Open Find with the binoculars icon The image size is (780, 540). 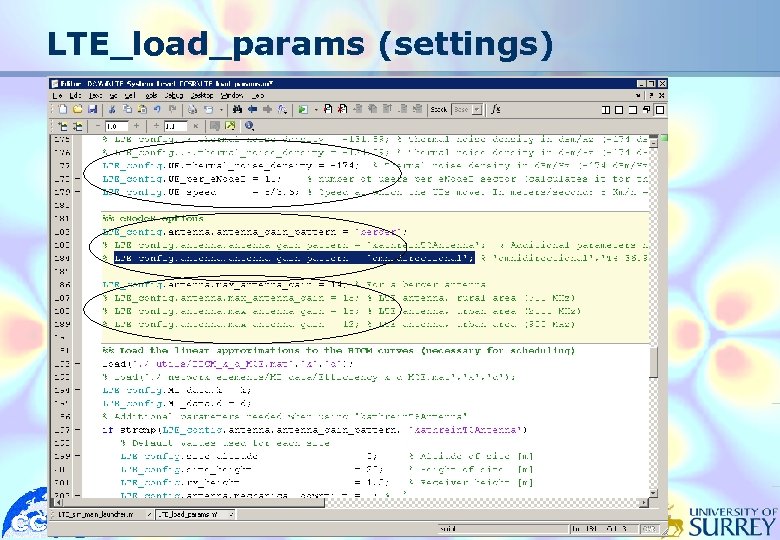[237, 110]
